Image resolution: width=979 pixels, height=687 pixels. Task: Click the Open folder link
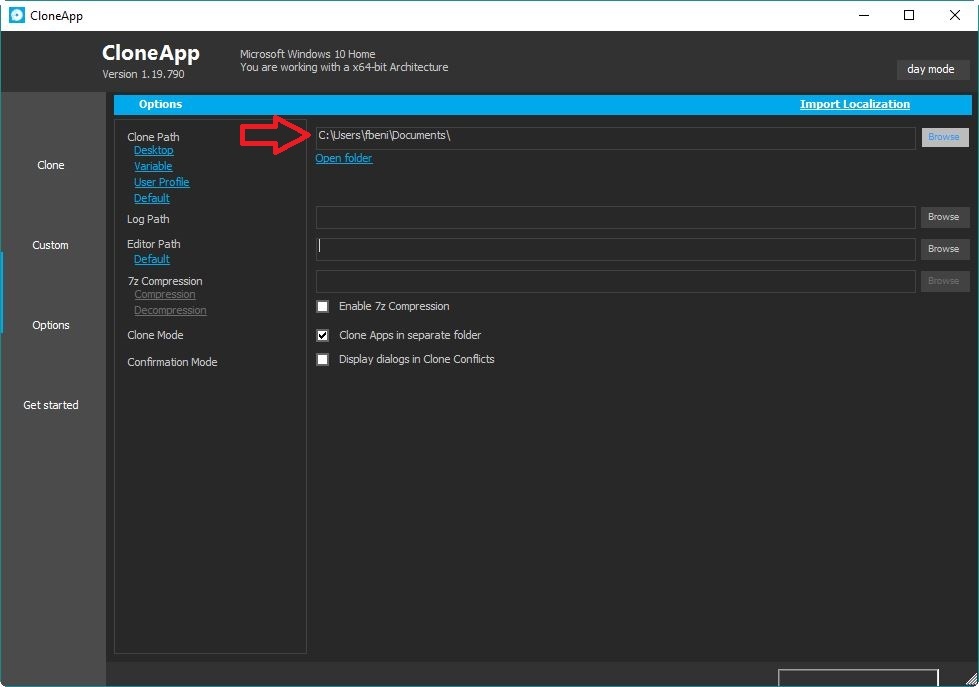(344, 158)
